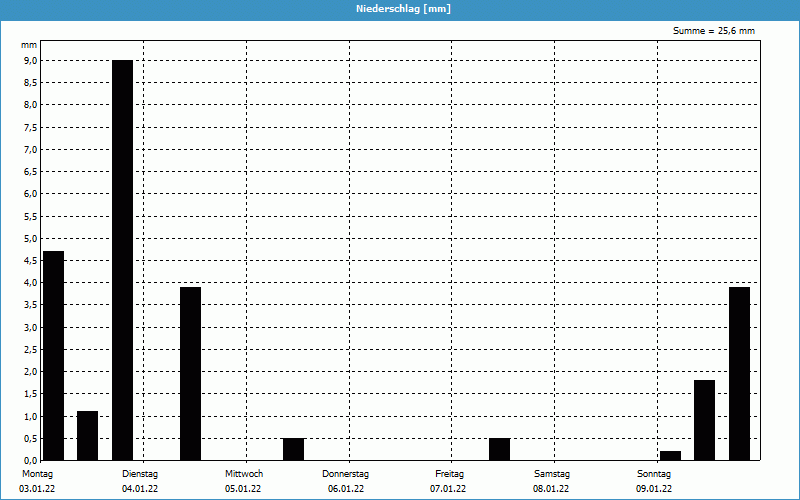Screen dimensions: 800x500
Task: Select the first Monday bar at 4.7 mm
Action: pos(54,355)
